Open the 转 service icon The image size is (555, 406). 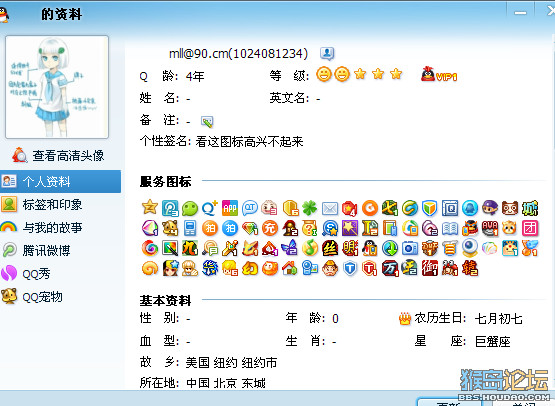coord(469,268)
